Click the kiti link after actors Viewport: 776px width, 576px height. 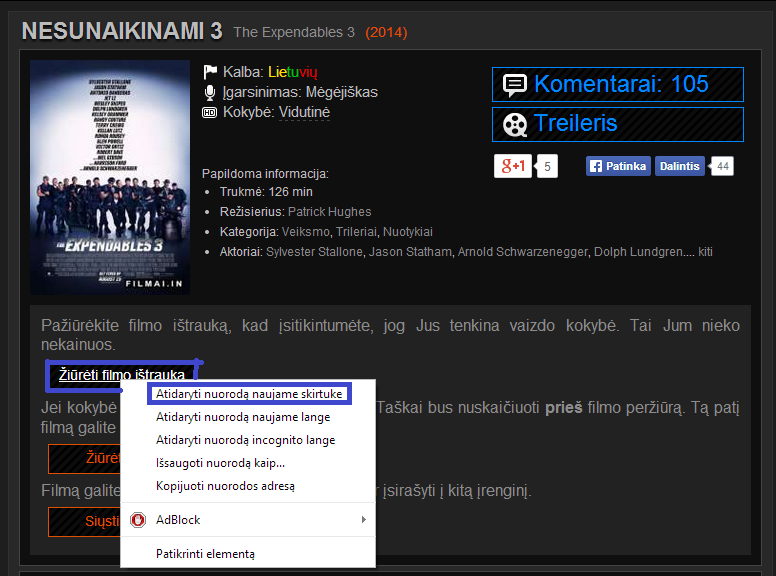(x=705, y=252)
